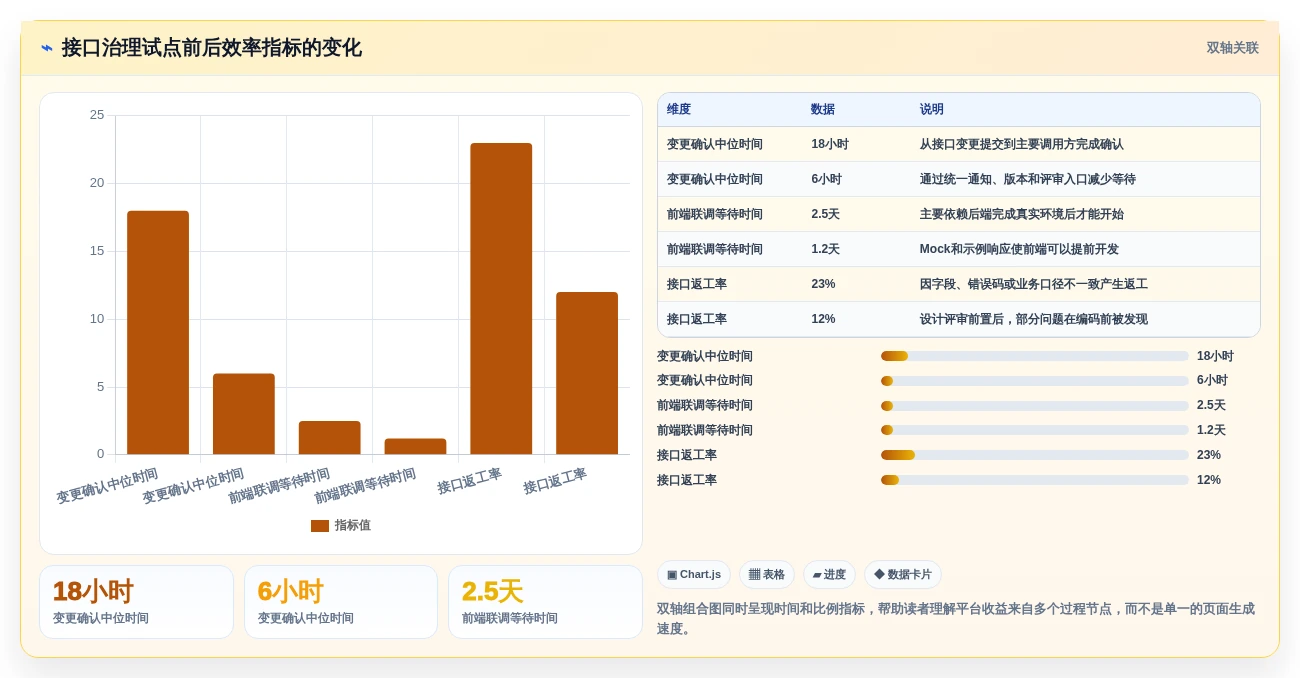
Task: Click the chart bar with value 2.5
Action: tap(330, 438)
